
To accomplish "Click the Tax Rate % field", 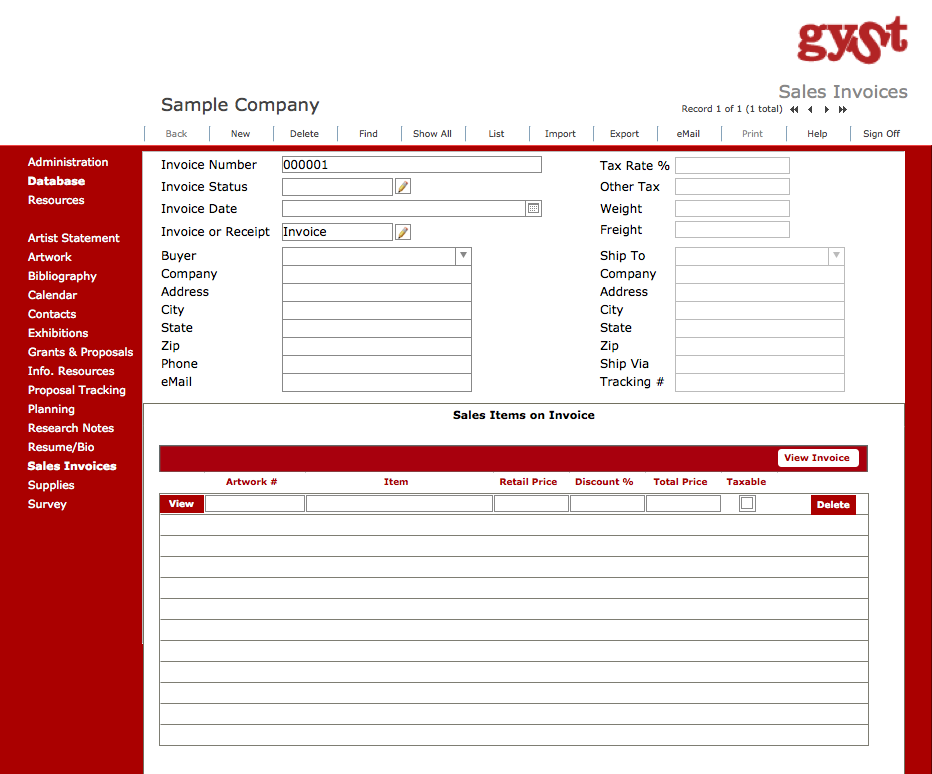I will [732, 165].
